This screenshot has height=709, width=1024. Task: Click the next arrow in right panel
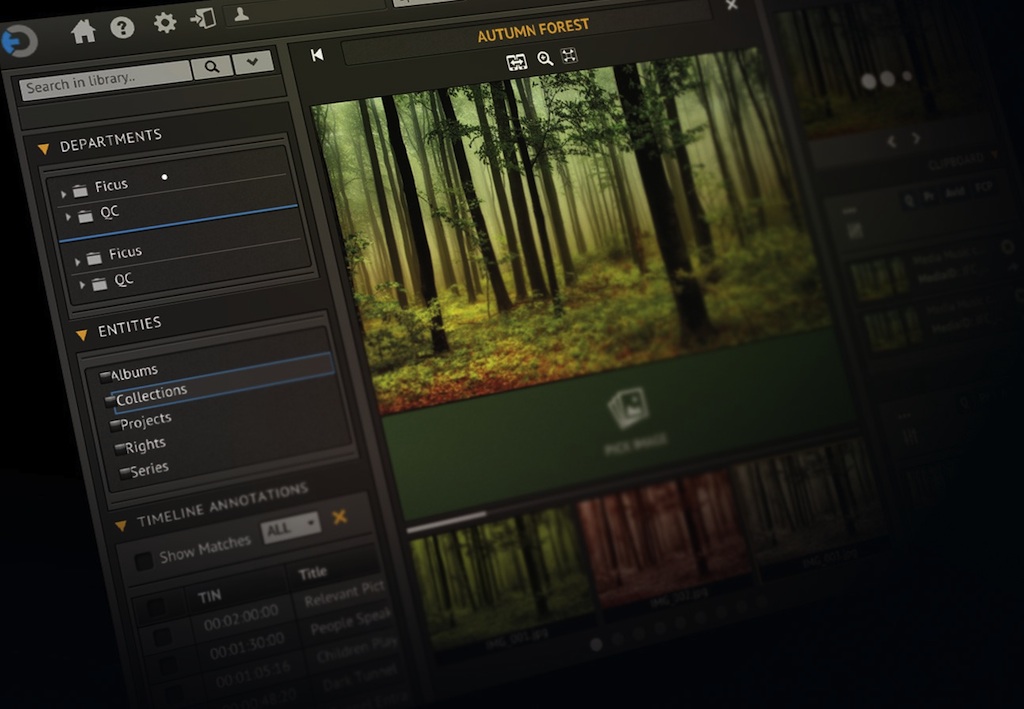[x=916, y=138]
